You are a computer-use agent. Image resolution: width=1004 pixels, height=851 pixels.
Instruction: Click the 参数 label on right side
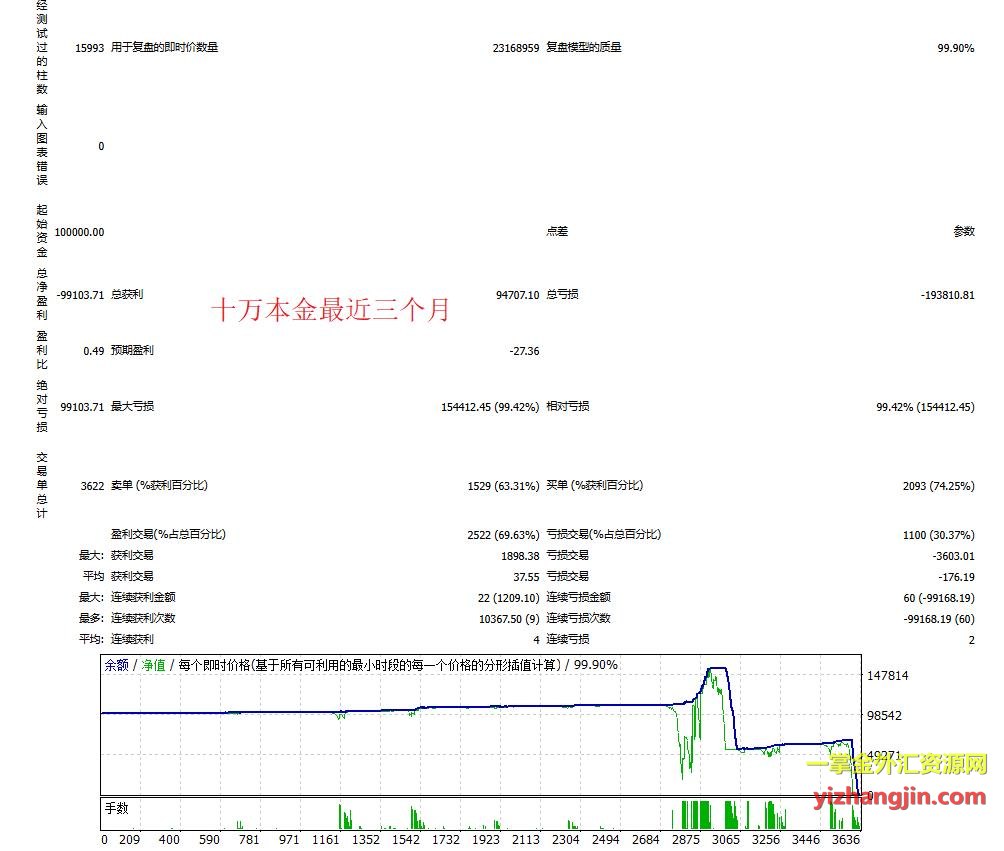(963, 232)
